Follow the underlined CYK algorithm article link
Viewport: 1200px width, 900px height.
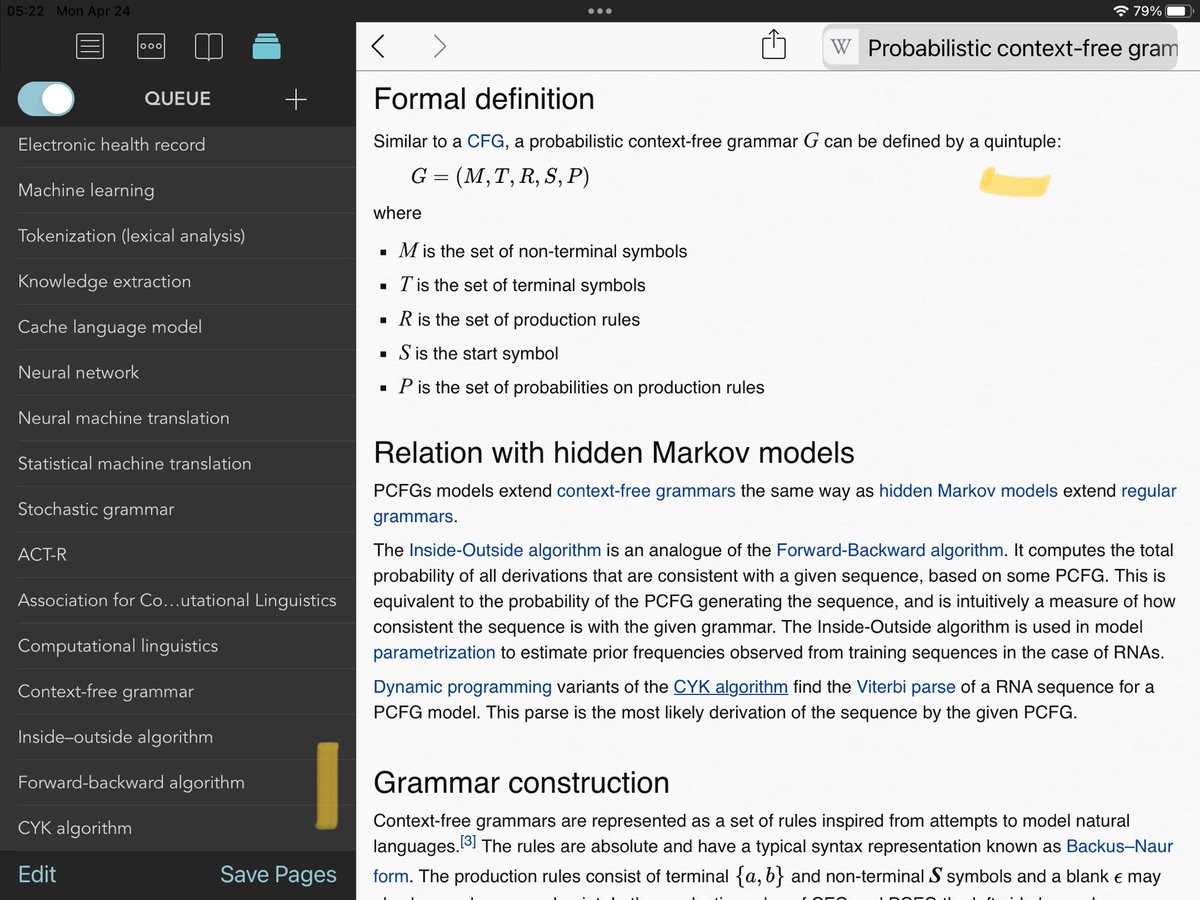click(x=730, y=687)
